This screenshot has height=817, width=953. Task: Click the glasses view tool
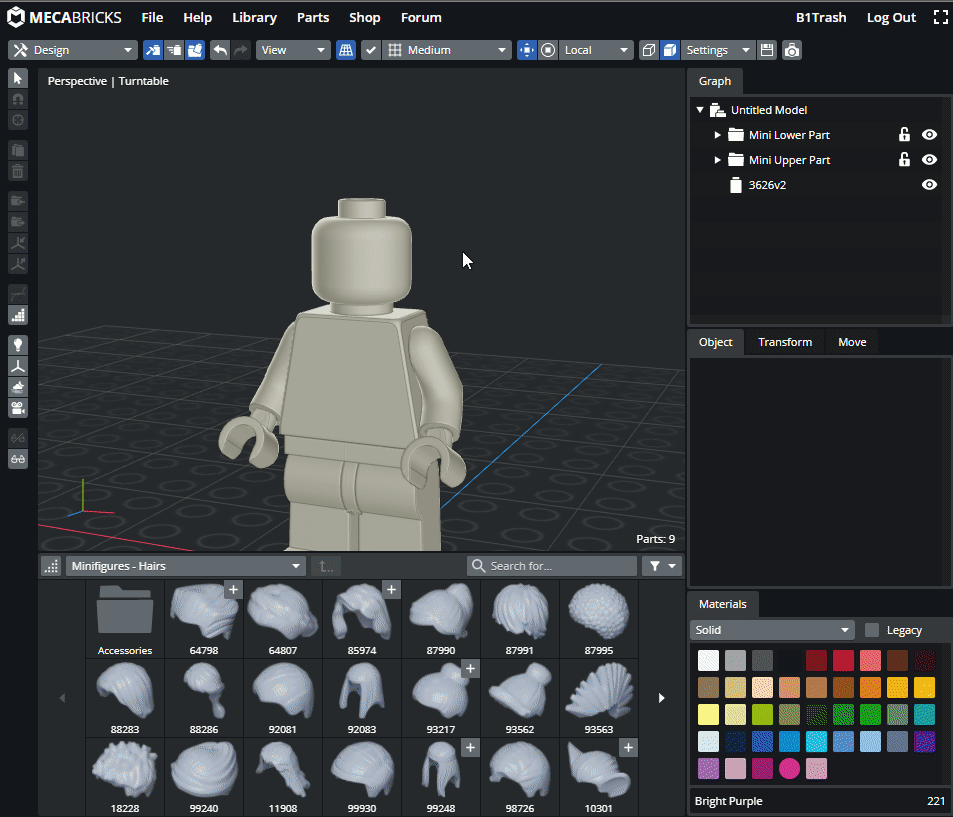coord(18,458)
